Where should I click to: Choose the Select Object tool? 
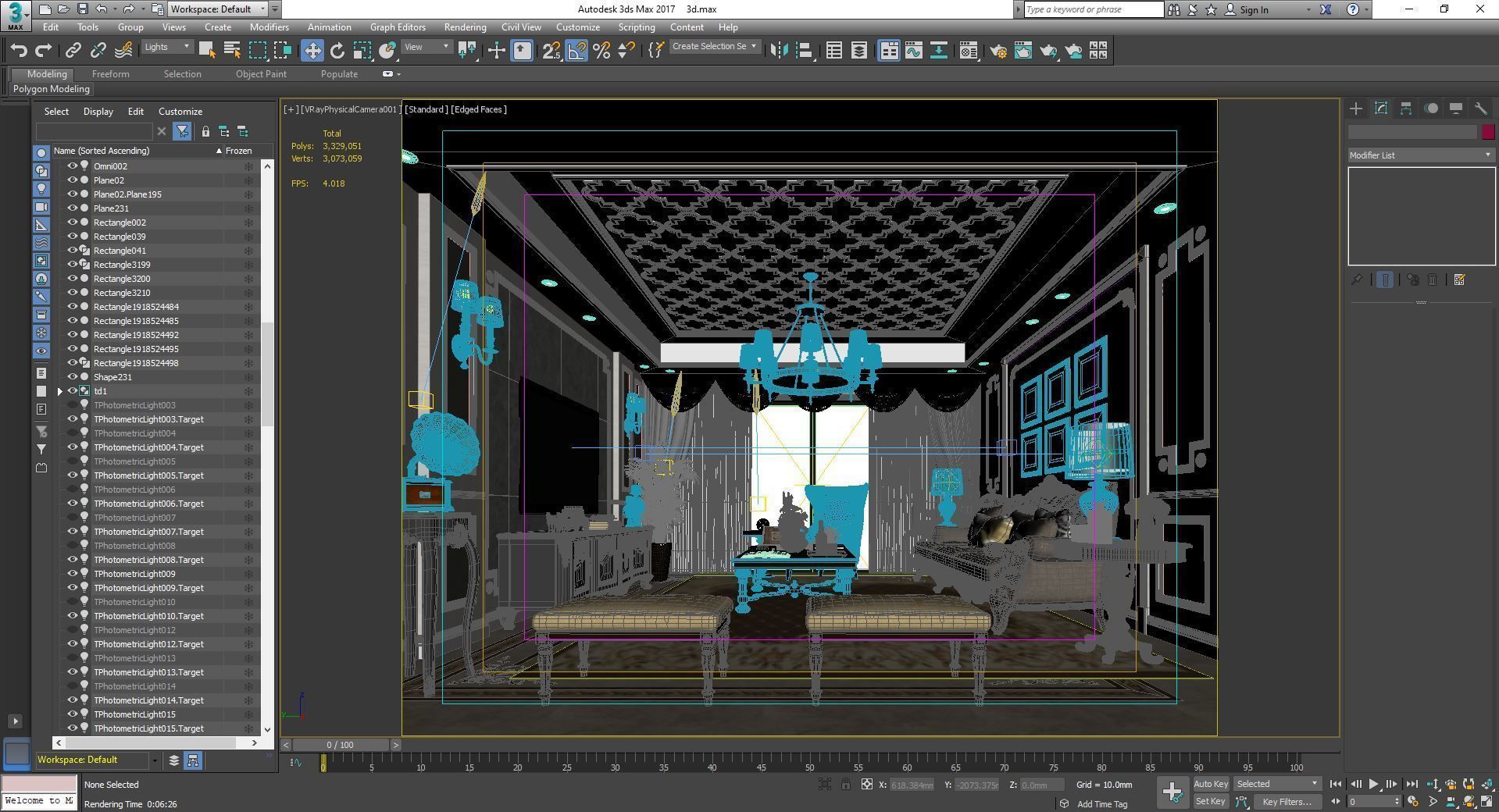coord(207,51)
